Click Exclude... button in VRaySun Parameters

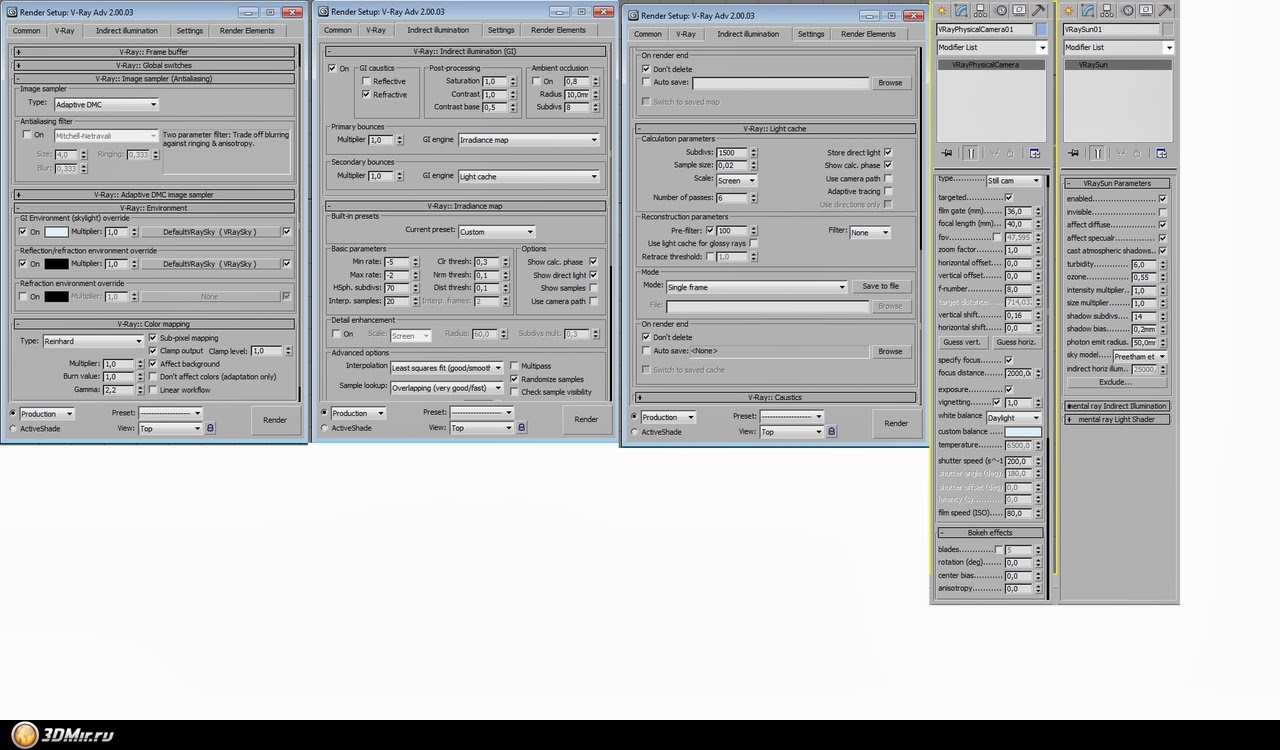click(x=1115, y=382)
